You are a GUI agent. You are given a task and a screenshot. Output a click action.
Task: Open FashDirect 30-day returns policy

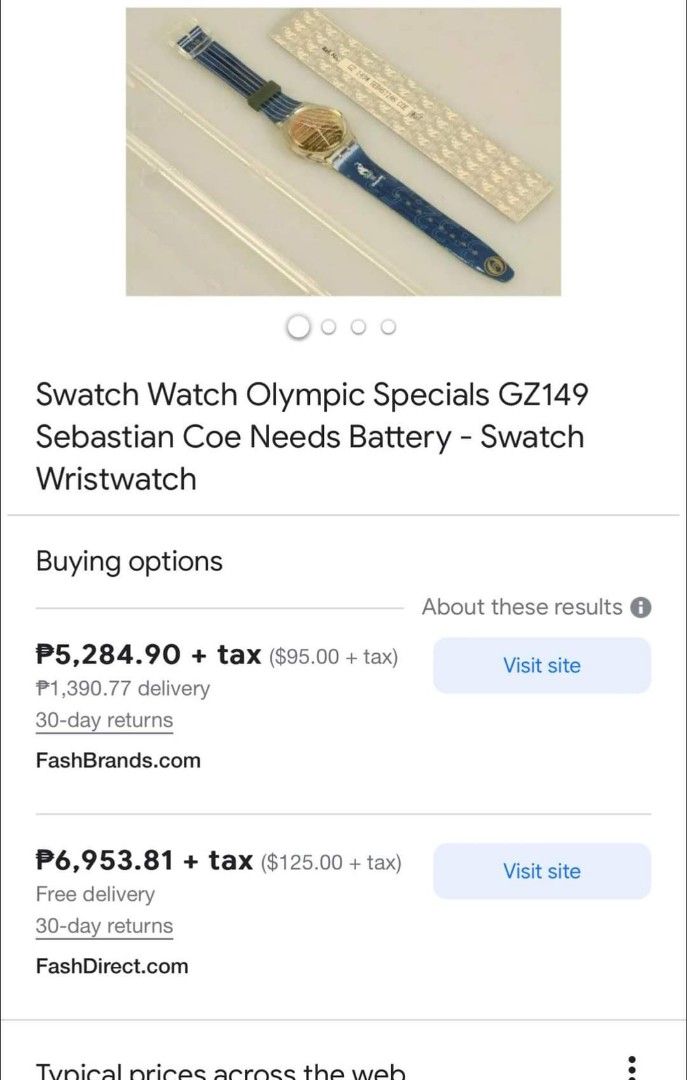click(x=103, y=926)
